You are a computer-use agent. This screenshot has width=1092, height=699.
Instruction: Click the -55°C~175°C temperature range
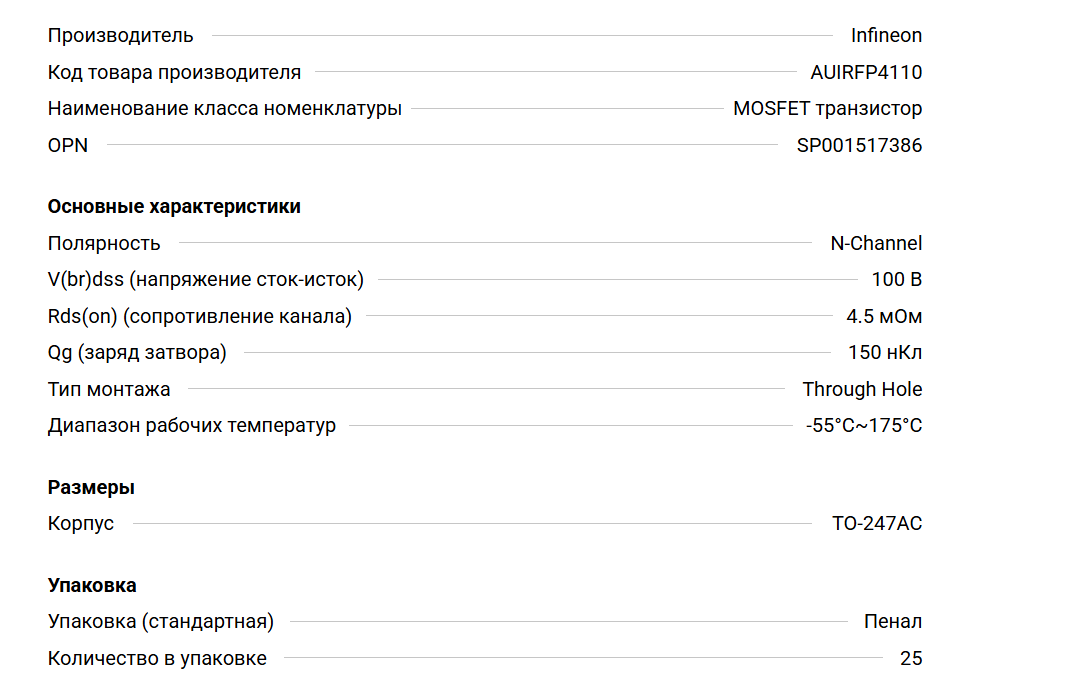pos(864,426)
